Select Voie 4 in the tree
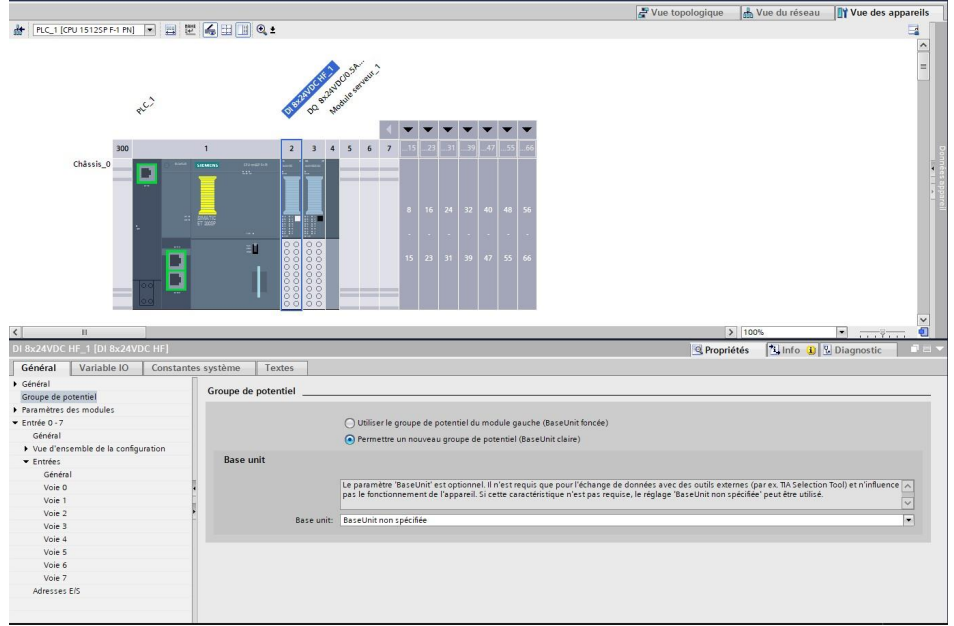 (x=55, y=539)
